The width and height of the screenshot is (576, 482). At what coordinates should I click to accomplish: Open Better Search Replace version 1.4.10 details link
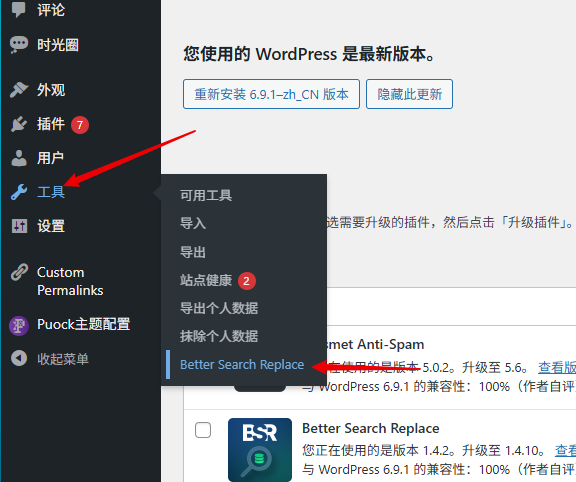point(565,450)
